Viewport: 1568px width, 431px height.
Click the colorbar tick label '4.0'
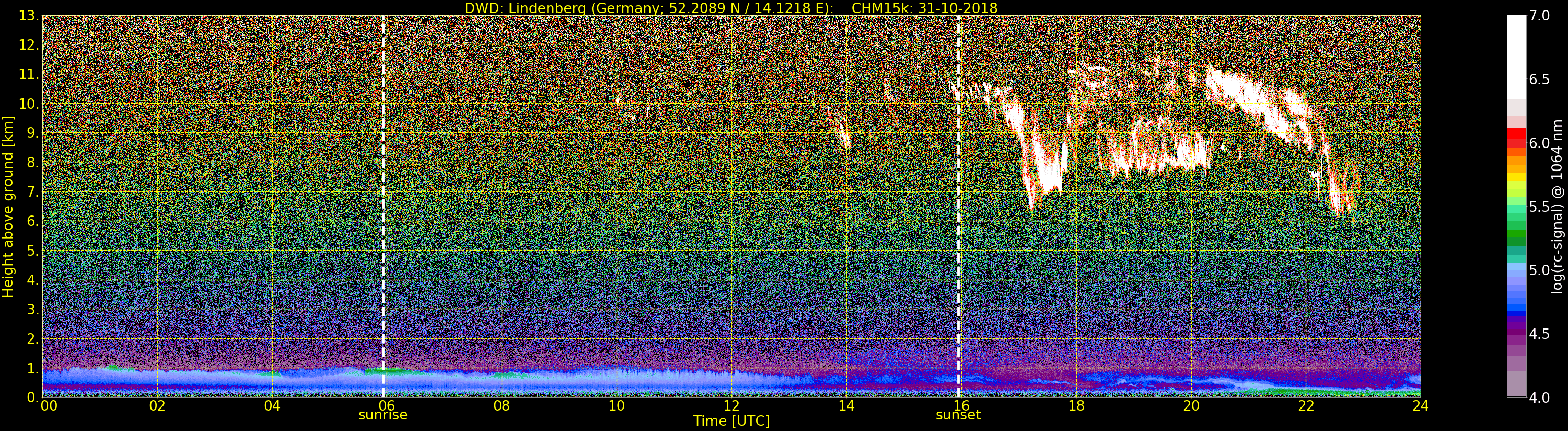point(1539,398)
